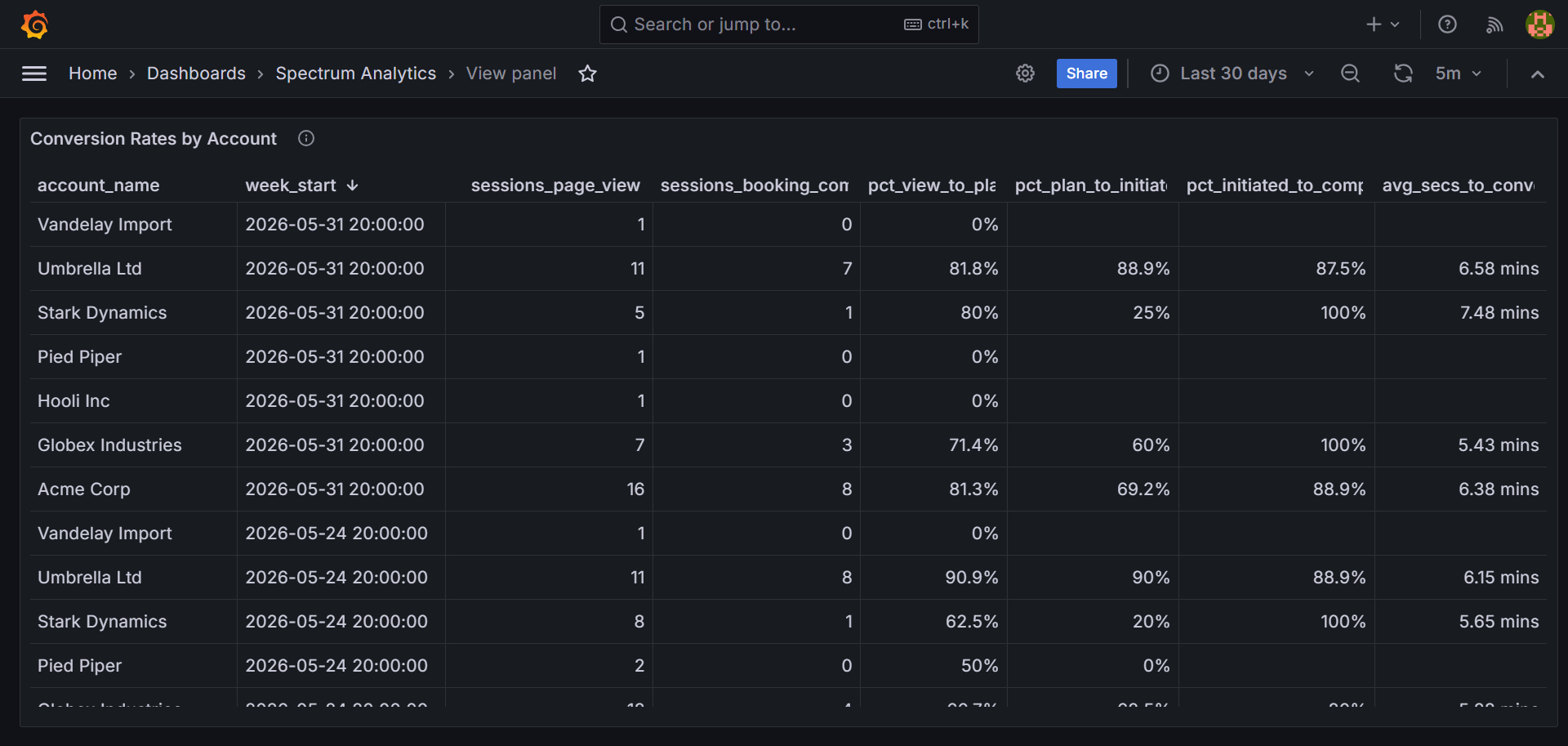Collapse the top toolbar with chevron

pos(1538,74)
